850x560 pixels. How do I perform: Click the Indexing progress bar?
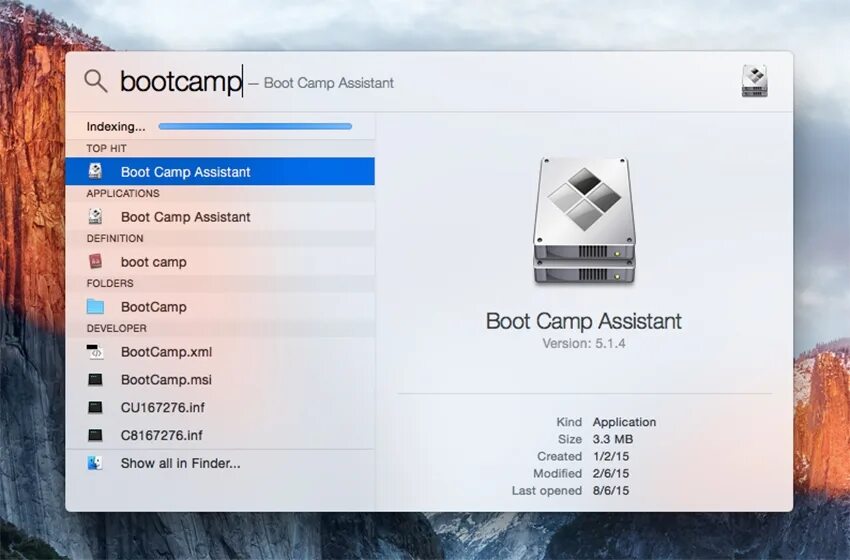click(255, 126)
